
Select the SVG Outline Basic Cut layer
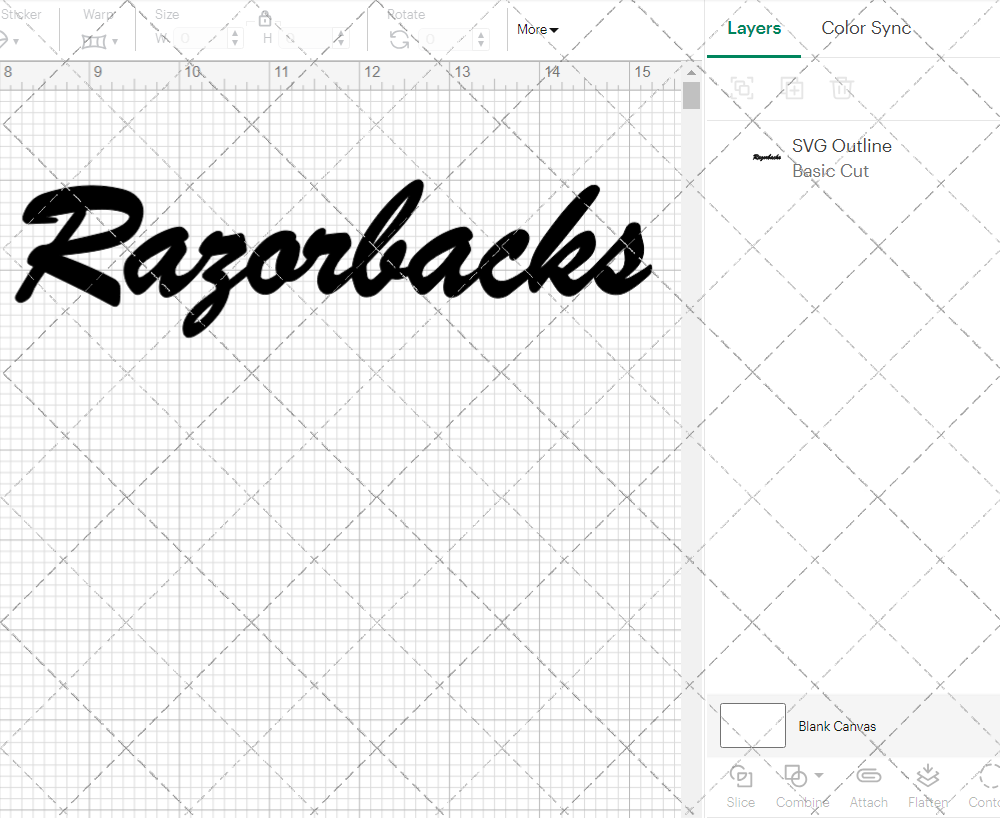(x=841, y=158)
